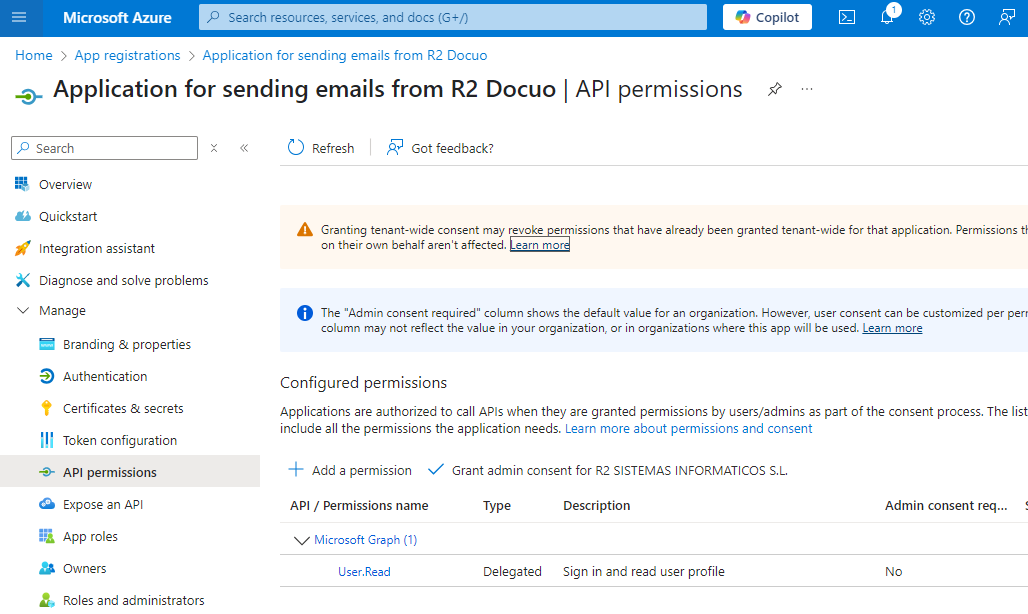Viewport: 1028px width, 614px height.
Task: Pin the API permissions page
Action: 775,89
